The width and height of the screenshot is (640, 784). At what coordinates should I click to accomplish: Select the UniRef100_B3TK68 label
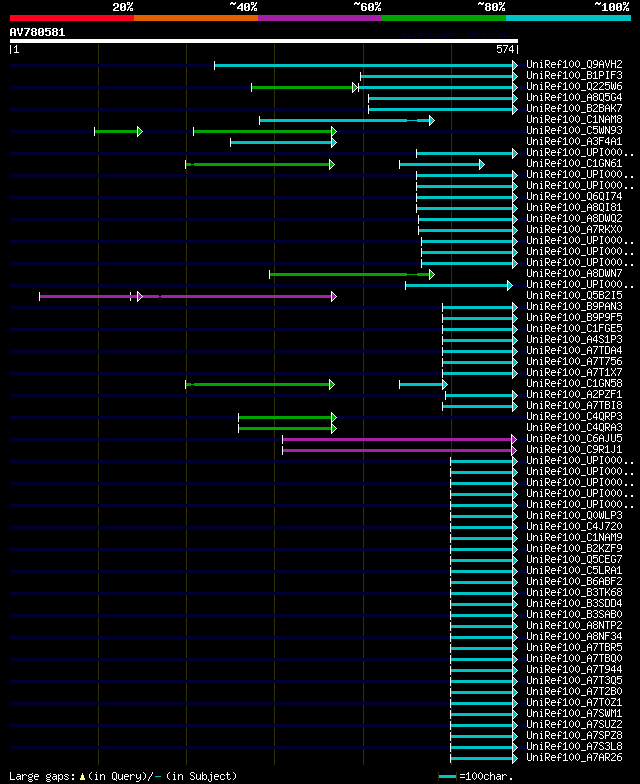click(x=574, y=592)
